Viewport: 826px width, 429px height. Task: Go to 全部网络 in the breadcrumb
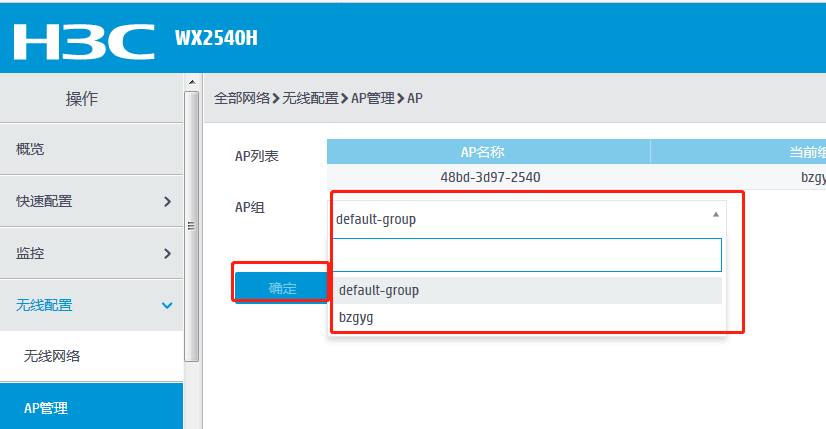coord(242,98)
